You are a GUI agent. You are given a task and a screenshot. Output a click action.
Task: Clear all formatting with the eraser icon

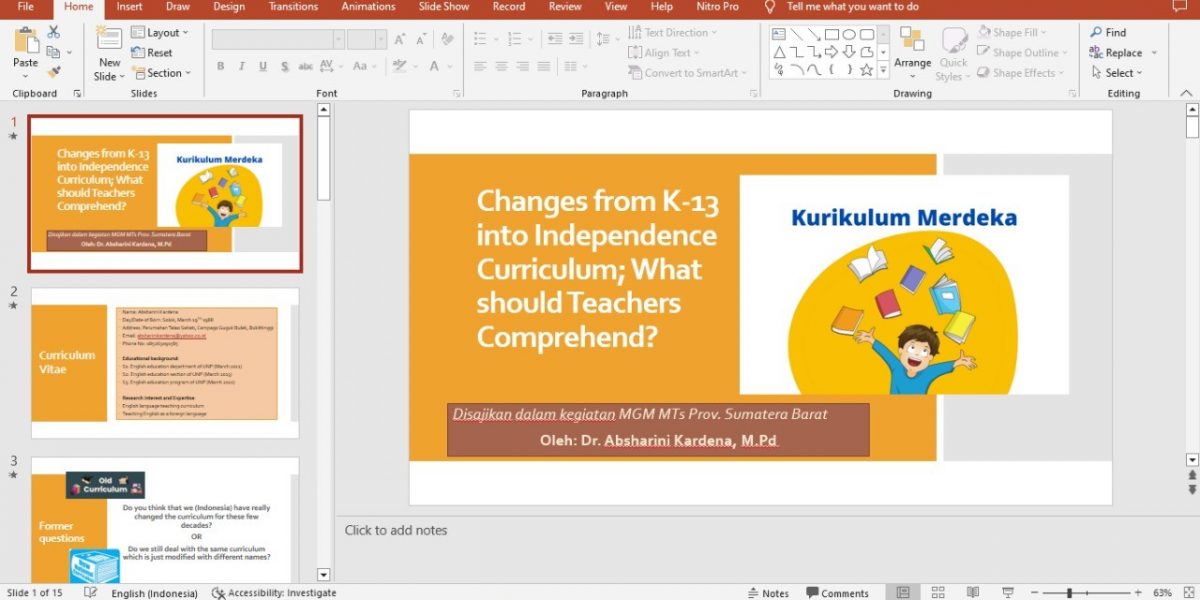point(447,40)
